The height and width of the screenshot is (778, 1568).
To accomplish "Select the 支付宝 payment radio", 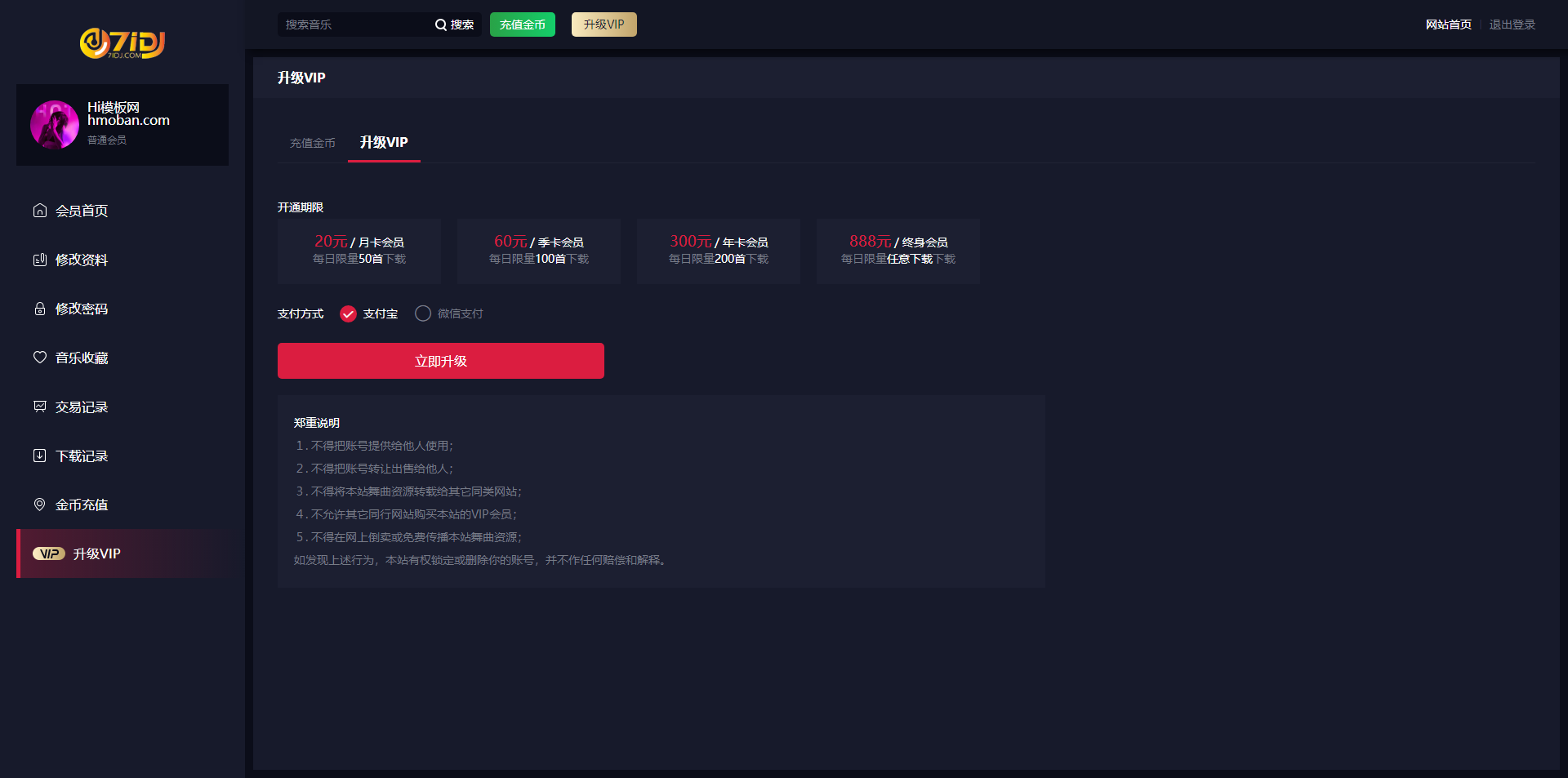I will tap(348, 313).
